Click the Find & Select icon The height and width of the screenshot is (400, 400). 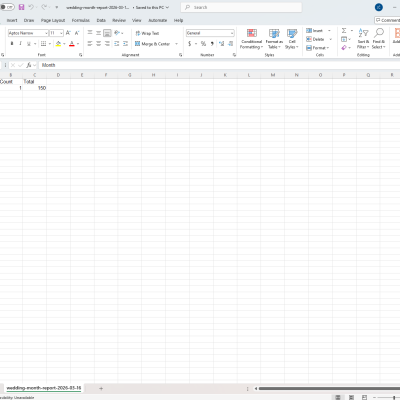[x=379, y=39]
